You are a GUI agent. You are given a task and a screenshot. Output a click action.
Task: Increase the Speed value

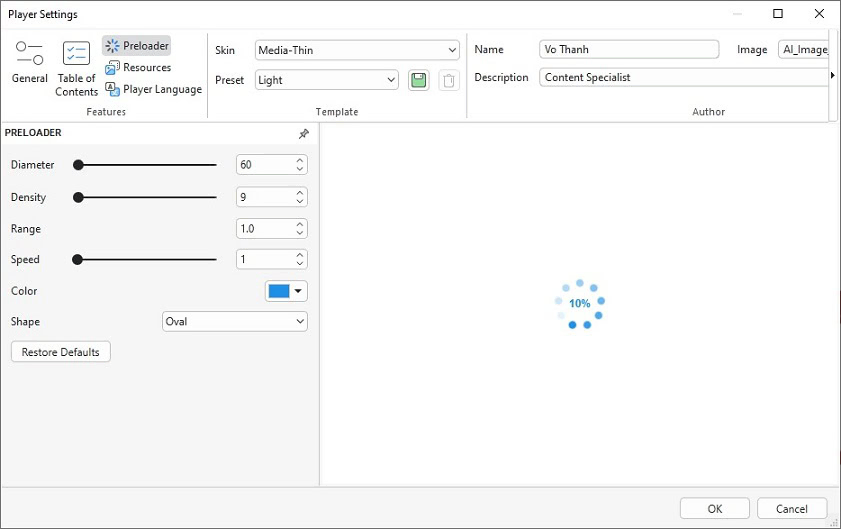pos(300,255)
